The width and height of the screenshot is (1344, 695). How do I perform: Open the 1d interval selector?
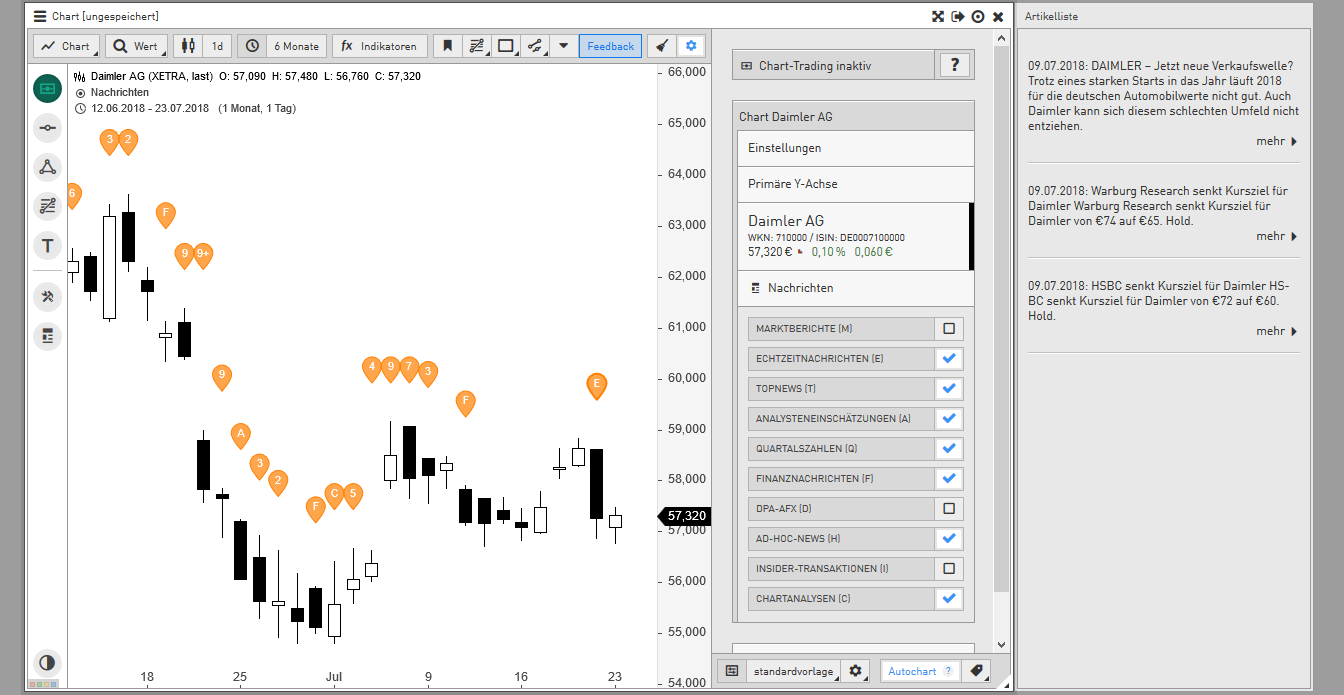click(x=217, y=46)
